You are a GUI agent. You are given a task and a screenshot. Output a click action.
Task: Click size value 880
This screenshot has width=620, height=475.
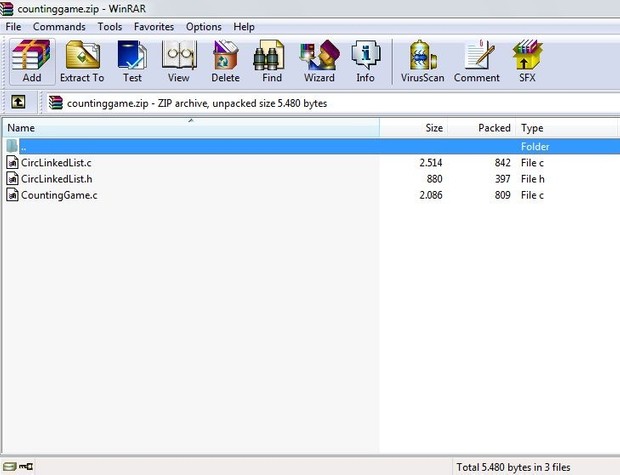(x=435, y=179)
